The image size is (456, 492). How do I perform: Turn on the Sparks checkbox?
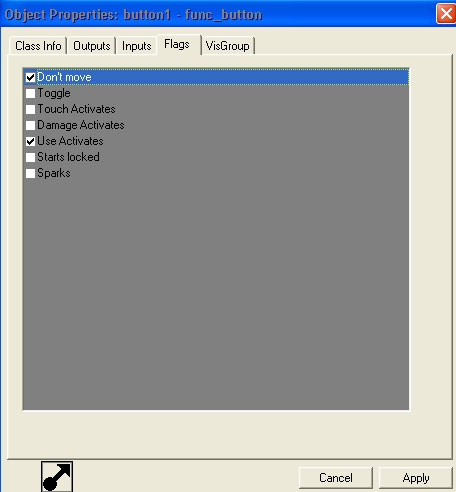click(x=30, y=173)
